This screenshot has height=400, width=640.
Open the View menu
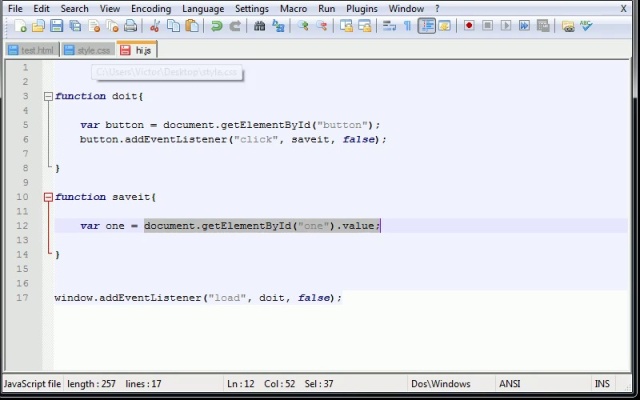coord(110,9)
